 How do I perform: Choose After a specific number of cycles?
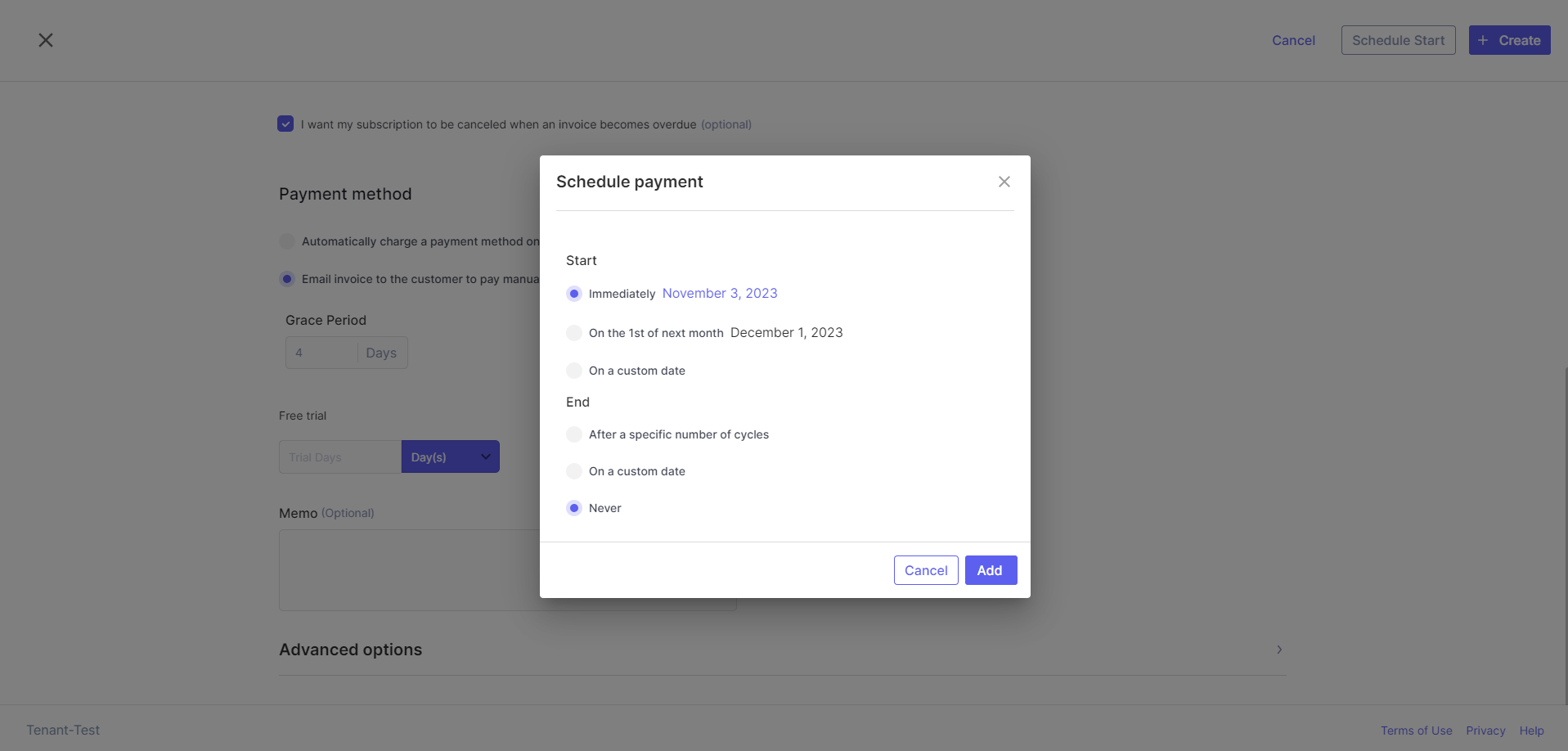coord(574,434)
